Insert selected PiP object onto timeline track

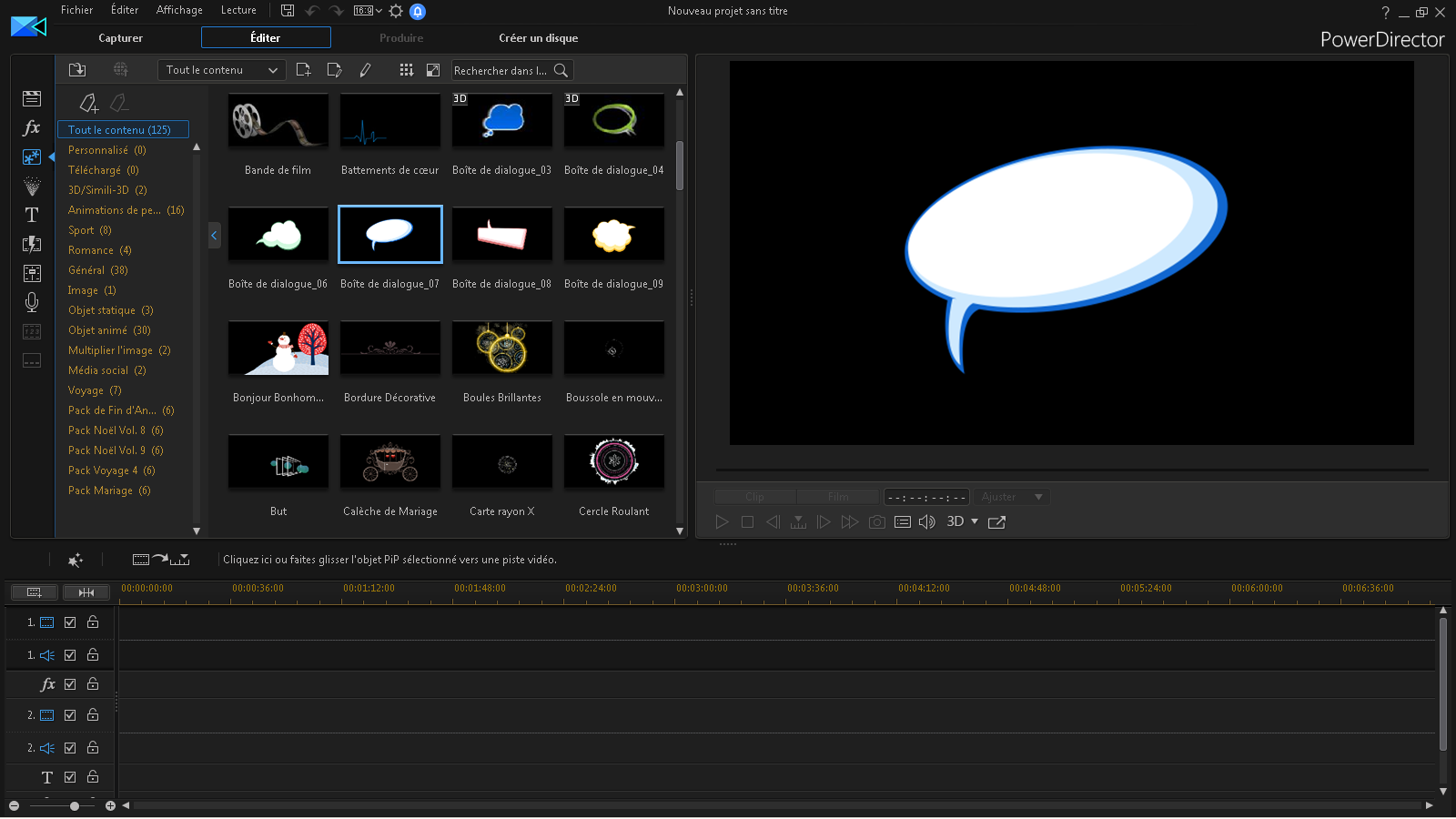[161, 560]
